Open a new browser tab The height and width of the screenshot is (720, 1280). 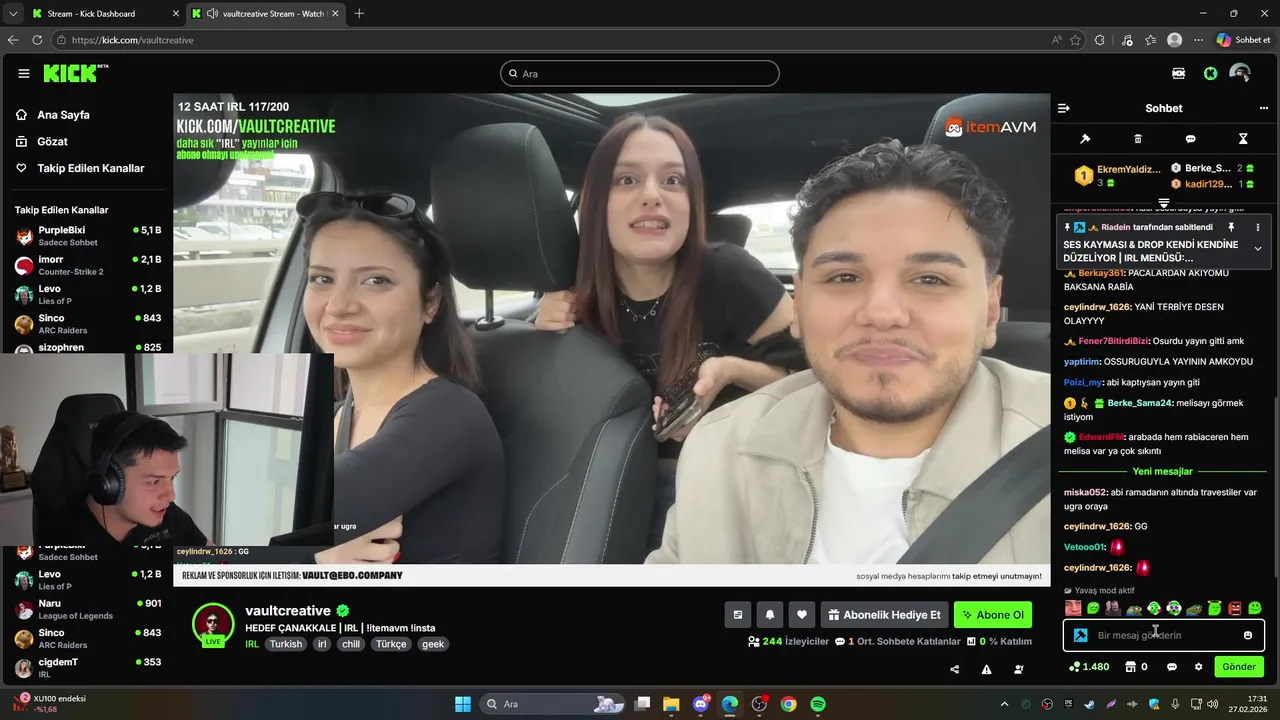tap(359, 14)
